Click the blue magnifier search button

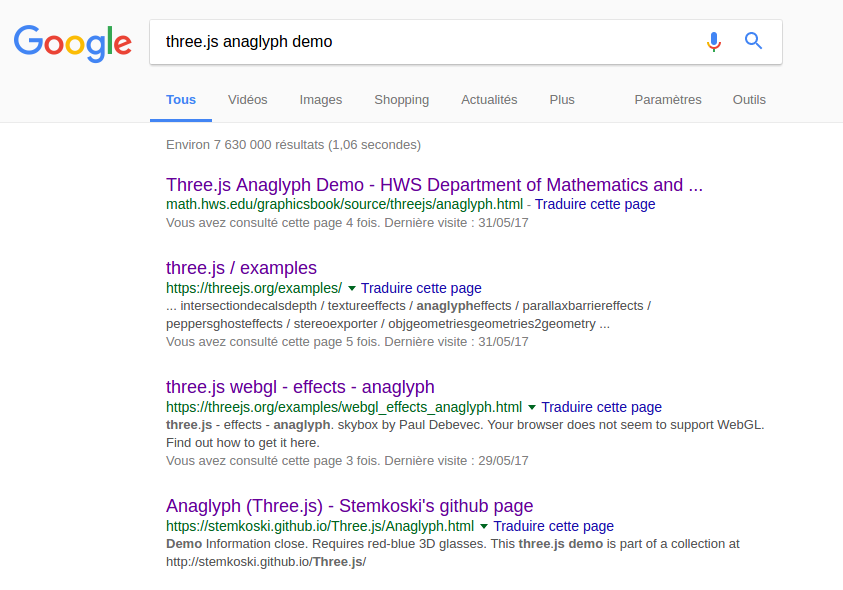753,41
